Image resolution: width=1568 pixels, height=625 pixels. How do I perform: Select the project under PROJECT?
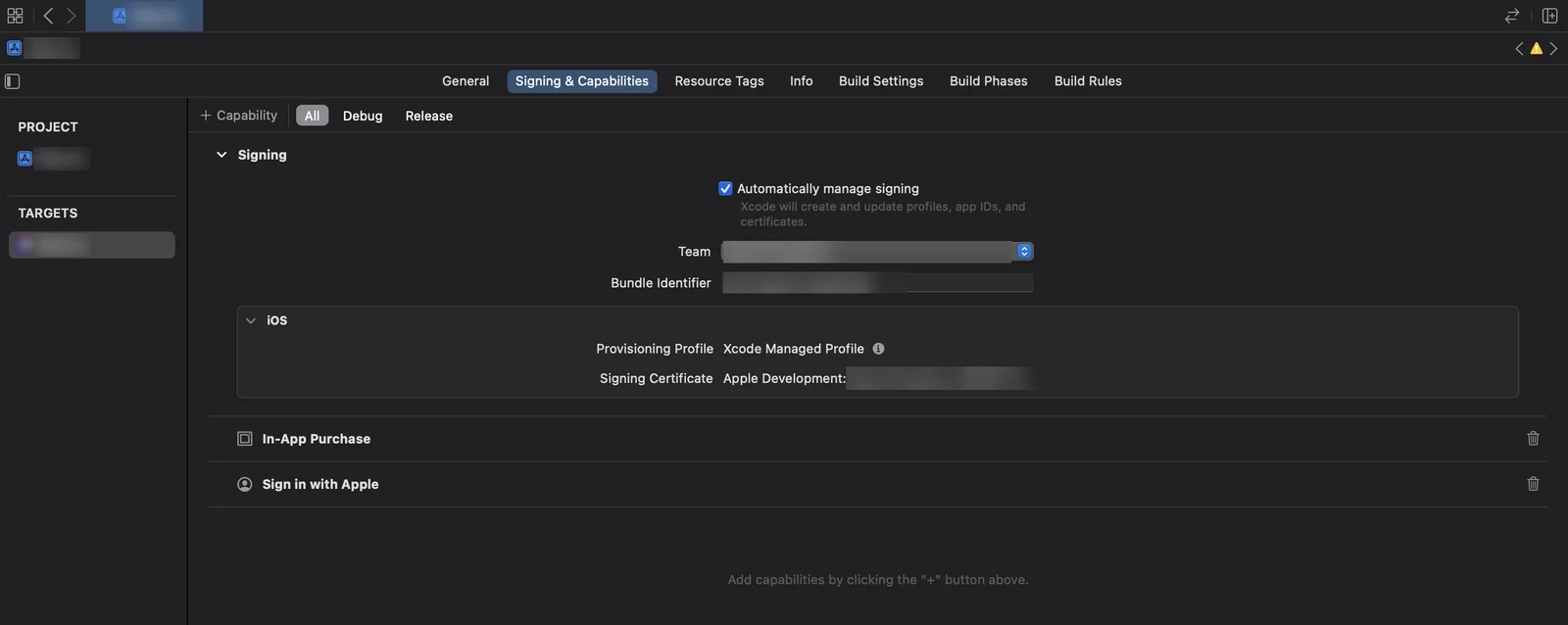(x=54, y=159)
